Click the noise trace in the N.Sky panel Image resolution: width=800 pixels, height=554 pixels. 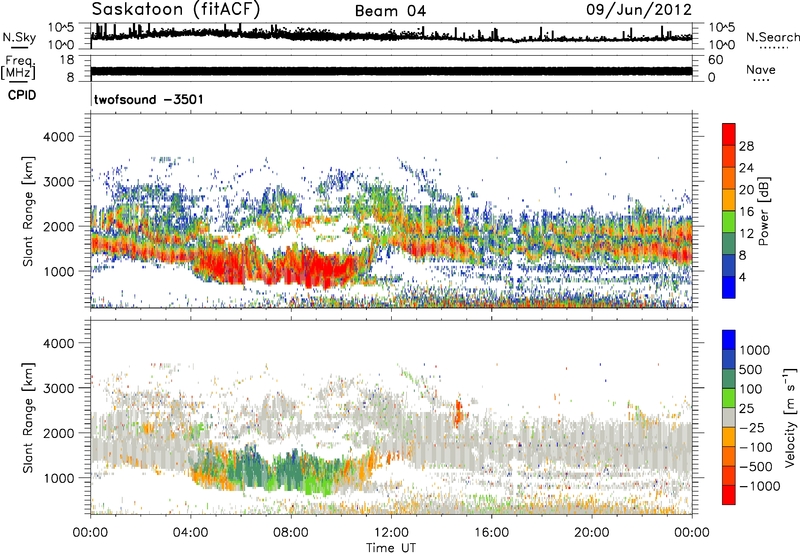click(391, 35)
